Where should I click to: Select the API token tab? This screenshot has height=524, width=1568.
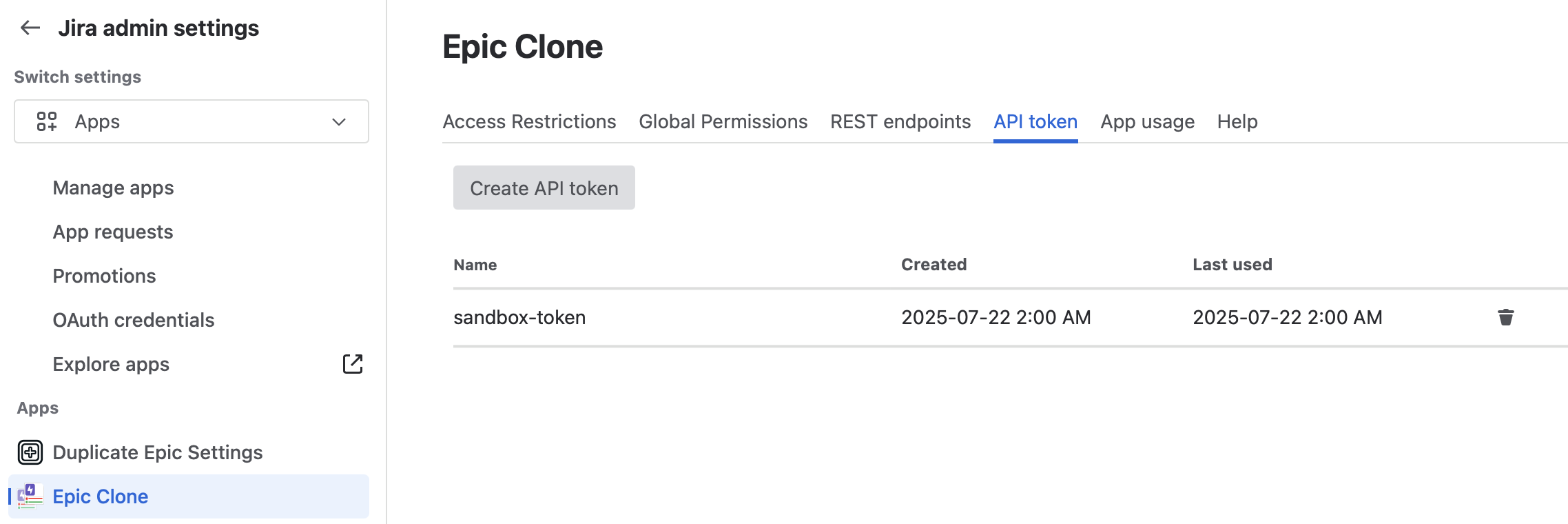pyautogui.click(x=1035, y=121)
